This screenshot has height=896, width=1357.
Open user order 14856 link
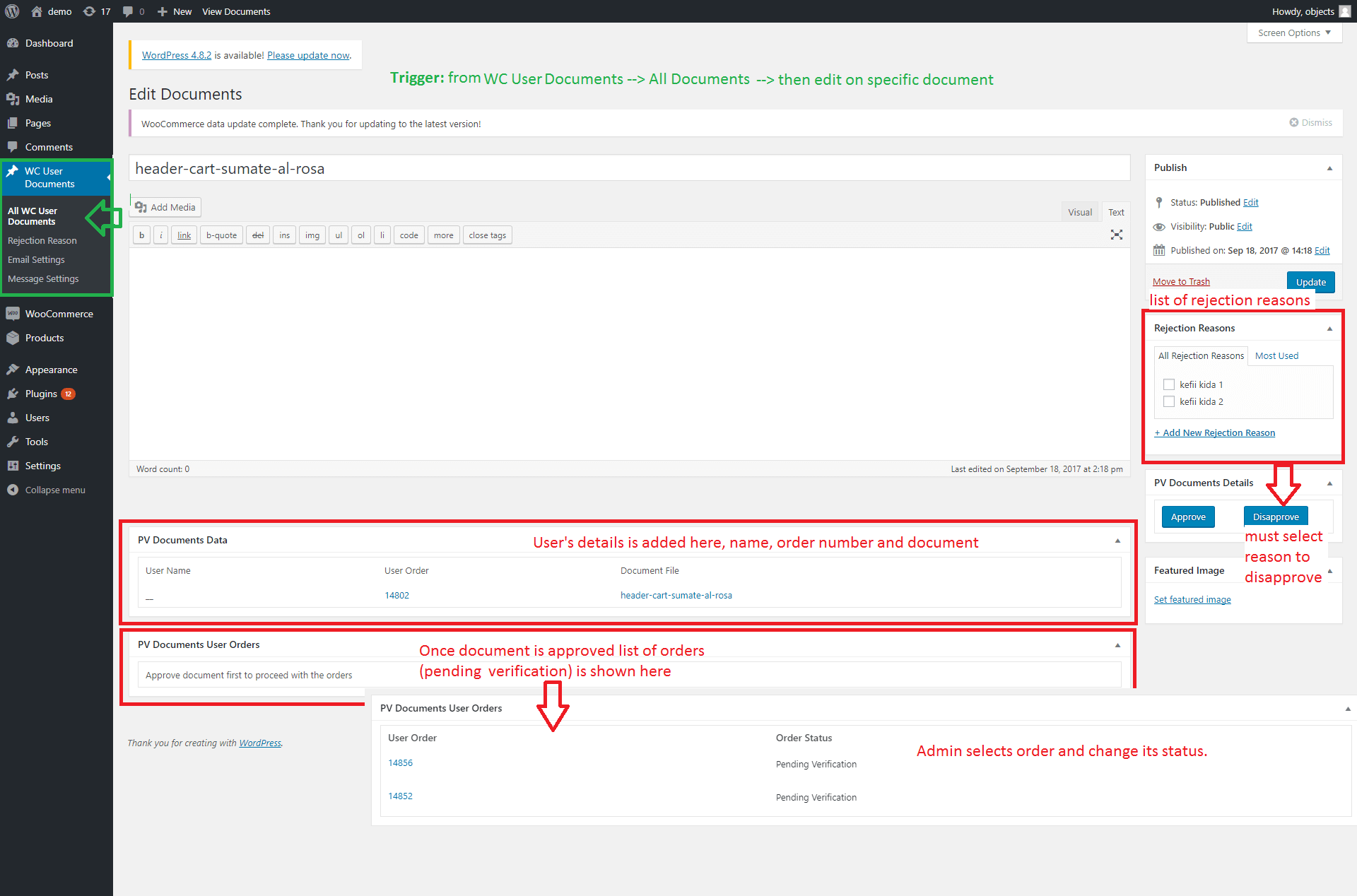[x=400, y=762]
